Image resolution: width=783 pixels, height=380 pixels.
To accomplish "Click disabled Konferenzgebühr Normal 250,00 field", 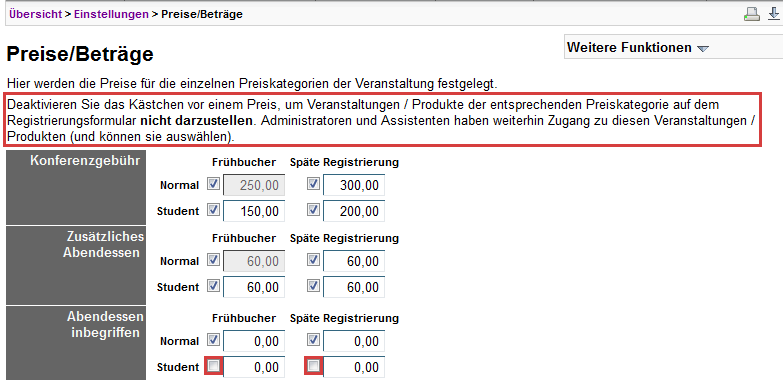I will point(254,185).
